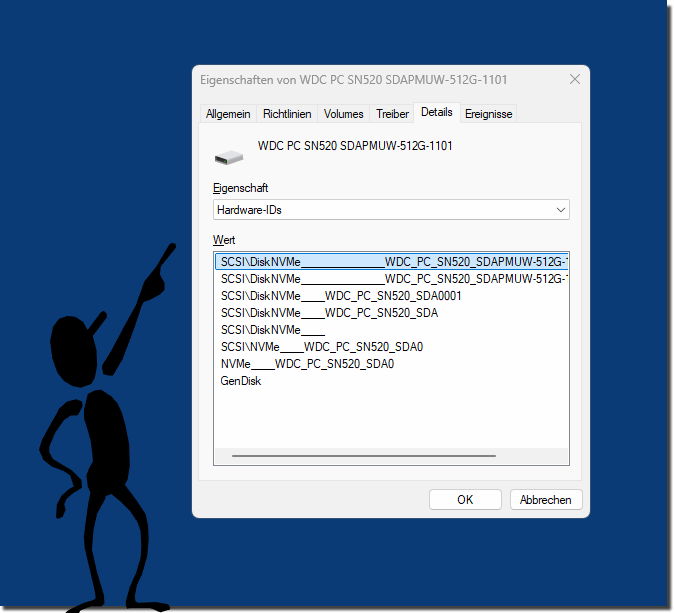Select the WDC_PC_SN520_SDA0001 row
The image size is (674, 613).
point(391,296)
